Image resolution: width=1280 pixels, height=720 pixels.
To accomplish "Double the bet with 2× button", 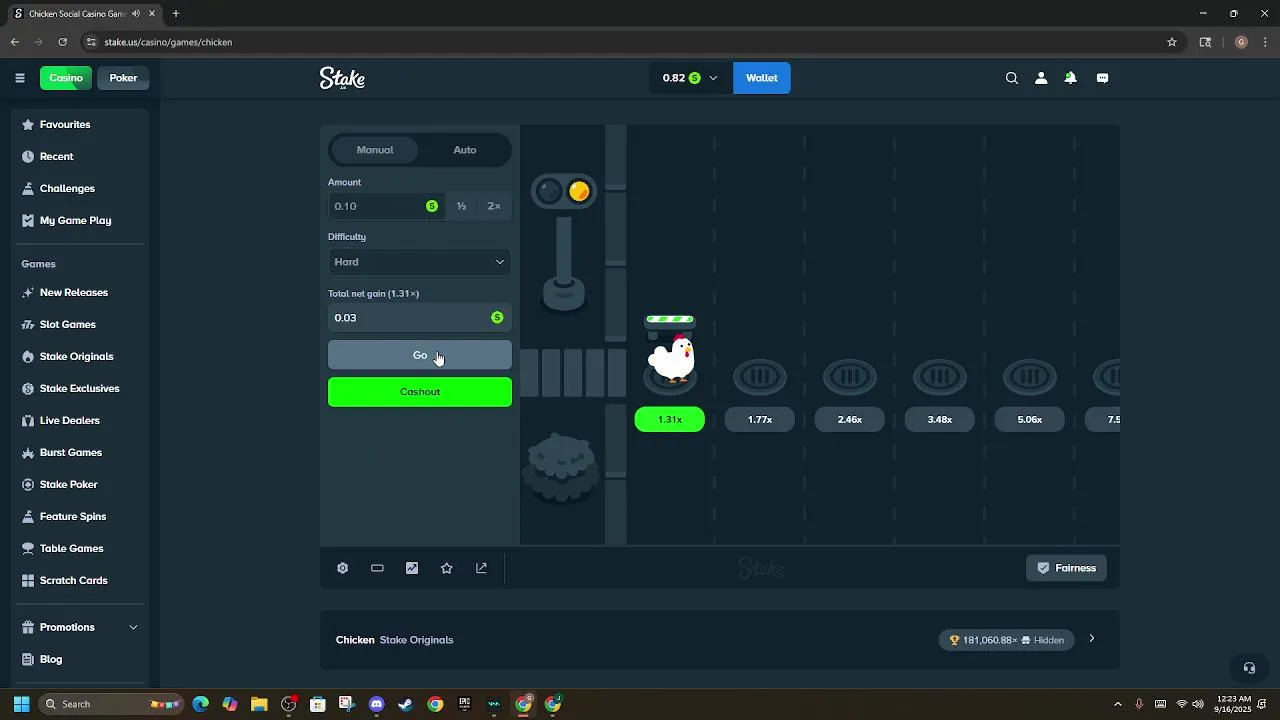I will click(494, 206).
